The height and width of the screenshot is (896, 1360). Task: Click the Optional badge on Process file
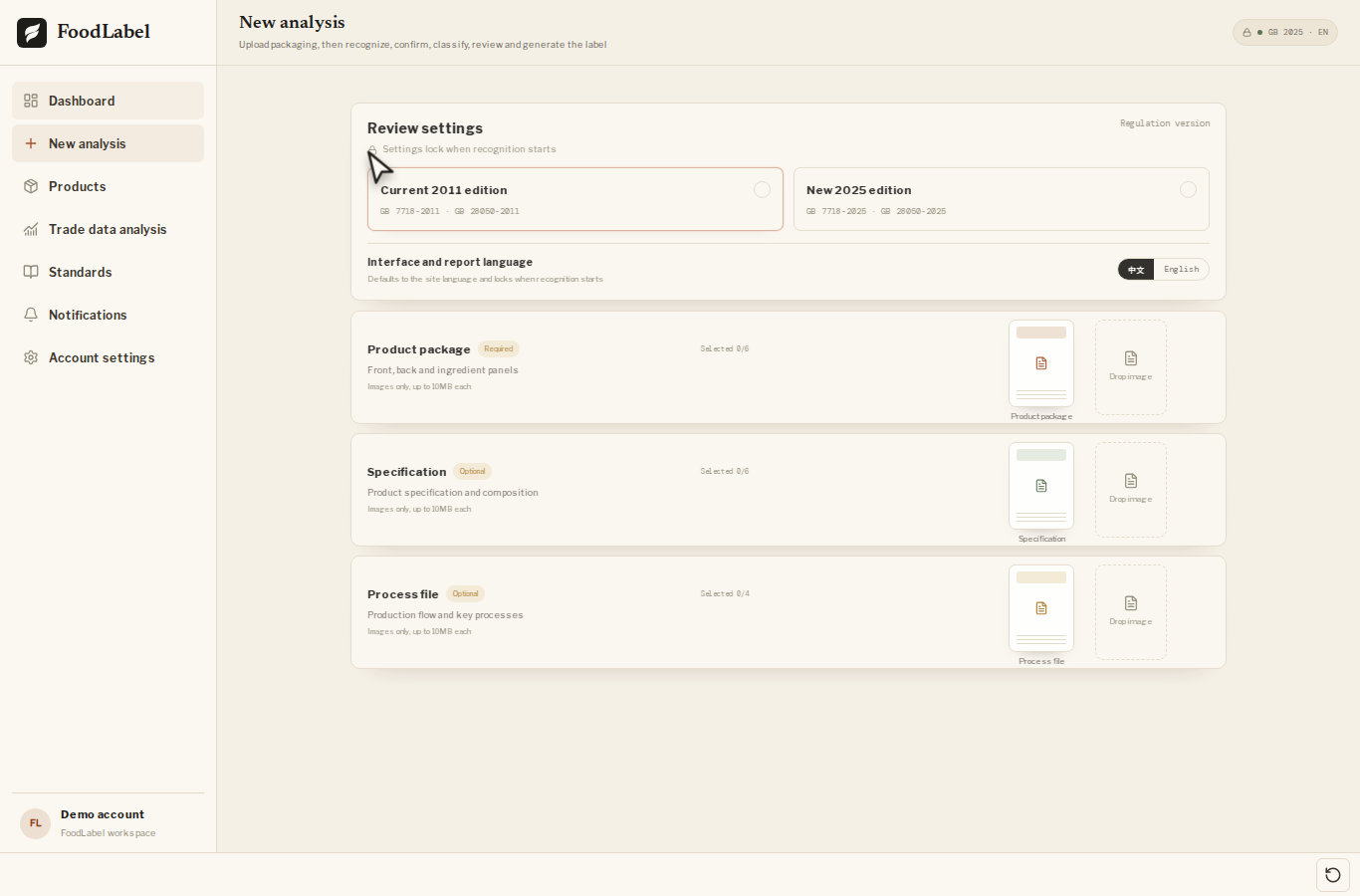click(x=465, y=593)
